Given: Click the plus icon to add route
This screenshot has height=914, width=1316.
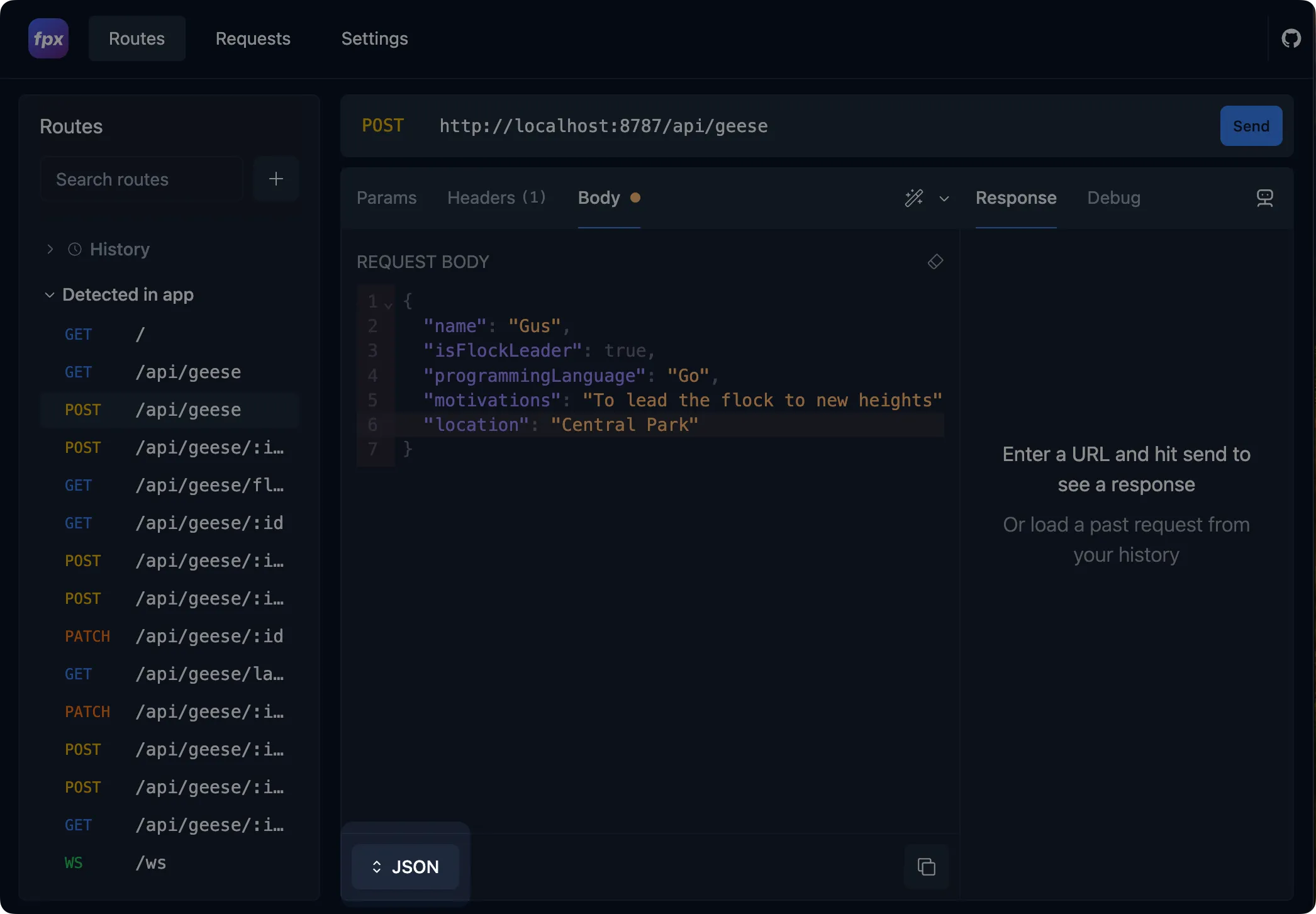Looking at the screenshot, I should (276, 179).
